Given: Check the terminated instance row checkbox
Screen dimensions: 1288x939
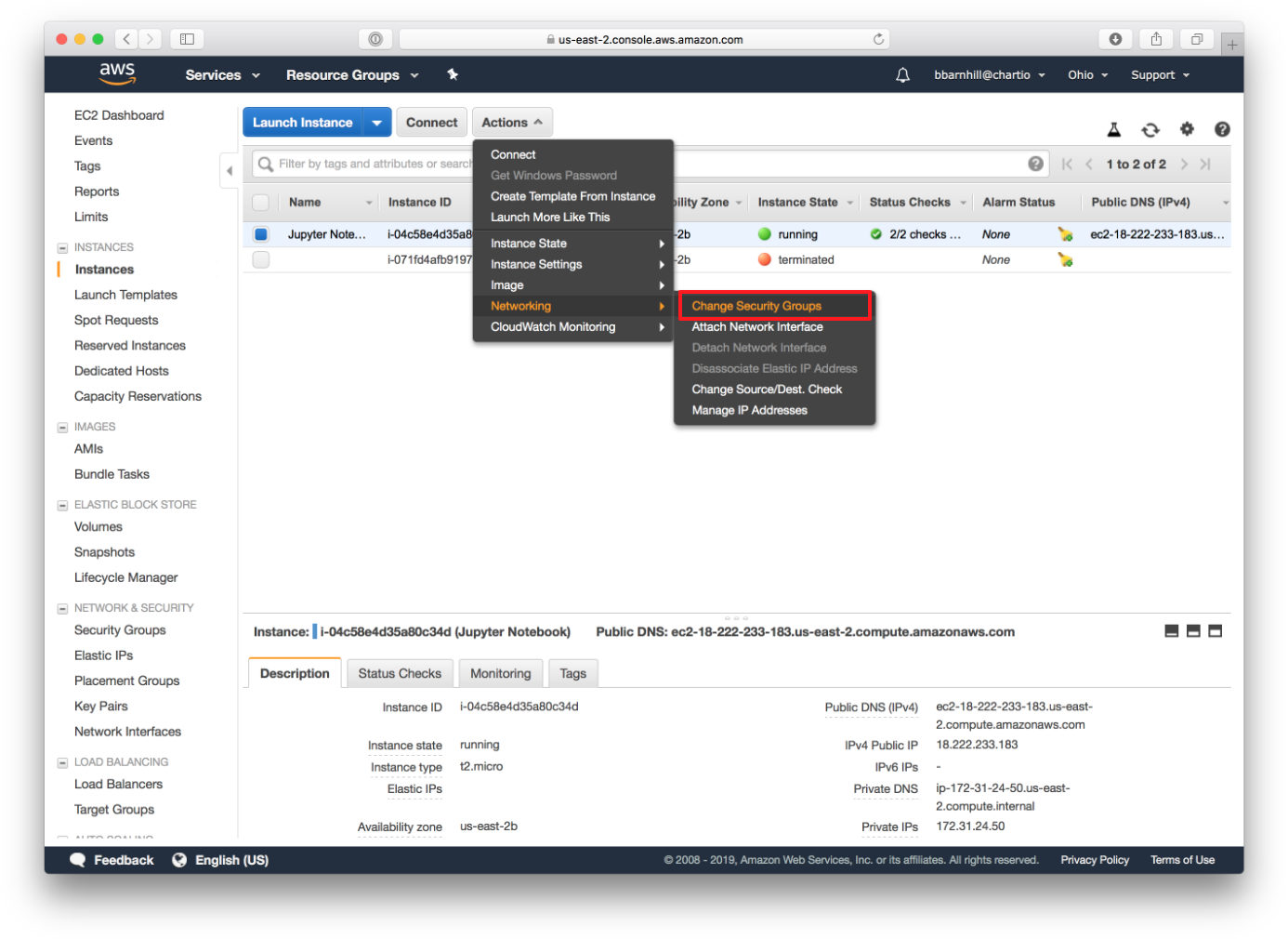Looking at the screenshot, I should [x=261, y=259].
